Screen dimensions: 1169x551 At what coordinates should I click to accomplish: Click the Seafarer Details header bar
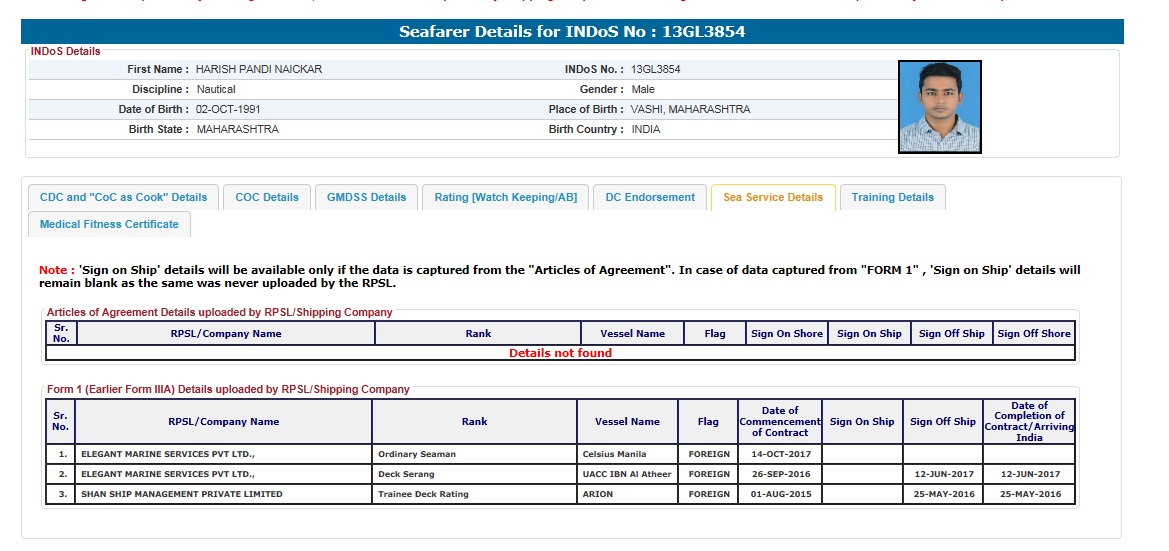[x=572, y=32]
